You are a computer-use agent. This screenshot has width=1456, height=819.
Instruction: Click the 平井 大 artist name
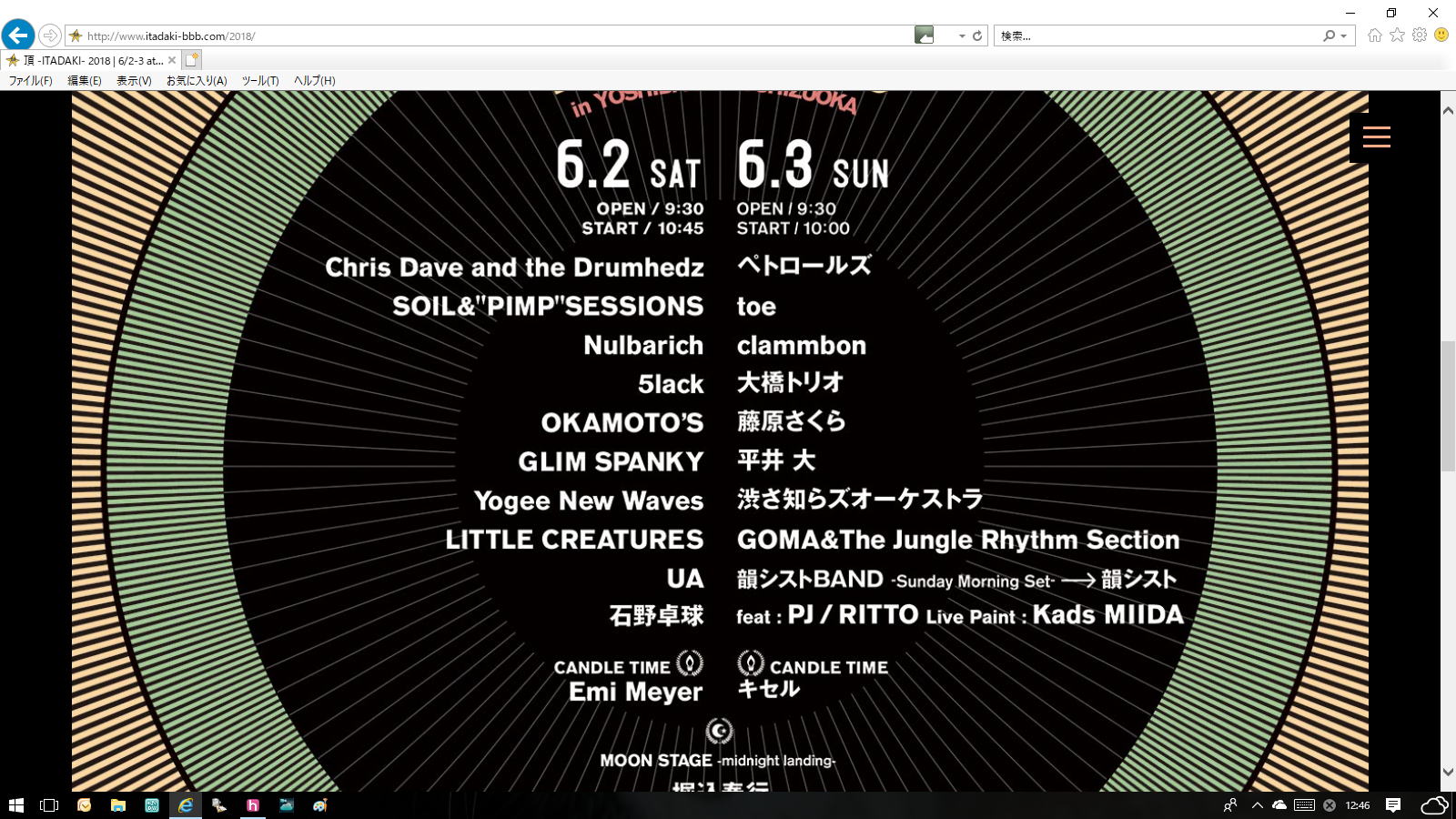[776, 460]
